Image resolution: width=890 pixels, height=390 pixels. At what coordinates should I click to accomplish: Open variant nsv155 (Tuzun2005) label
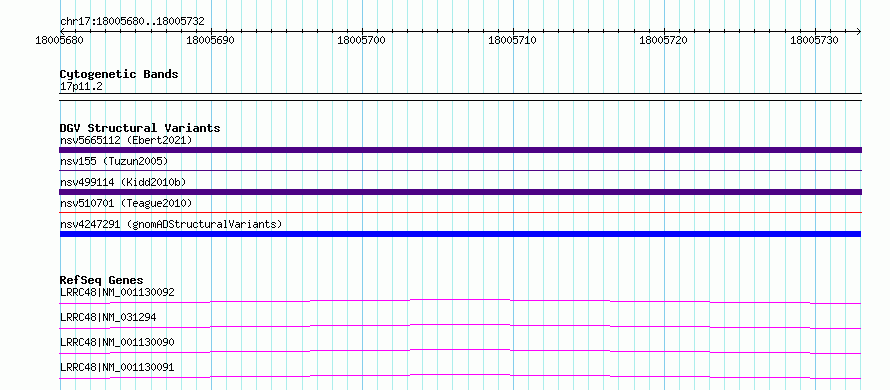[x=114, y=161]
